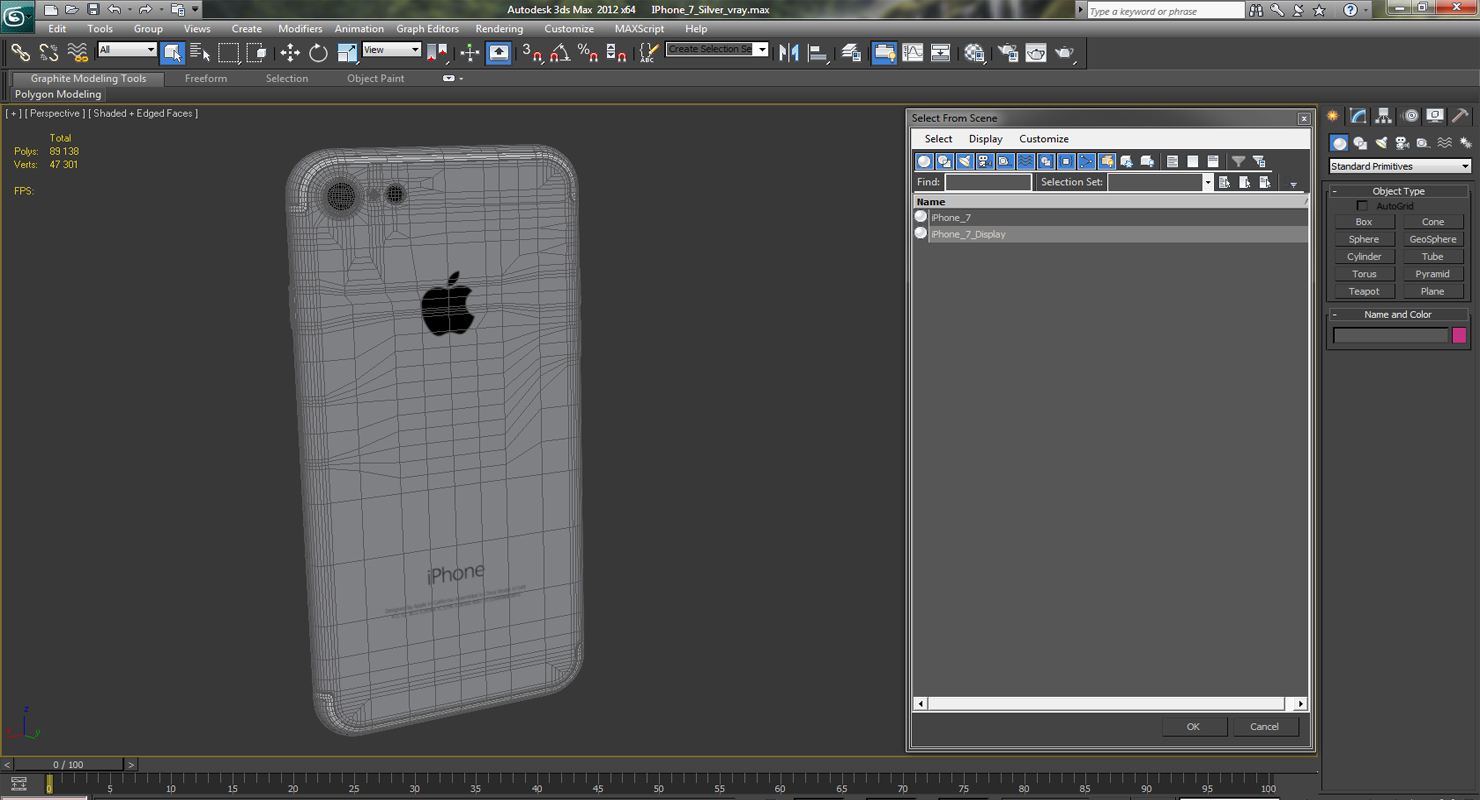Toggle Display Geometry filter in Select From Scene
1480x800 pixels.
click(924, 161)
